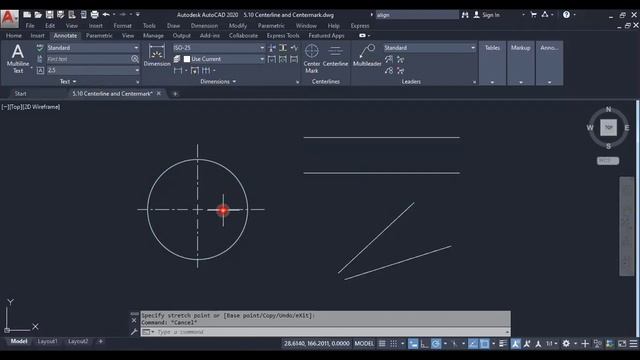Open the AutoCAD application menu logo
Screen dimensions: 640x360
pos(9,18)
